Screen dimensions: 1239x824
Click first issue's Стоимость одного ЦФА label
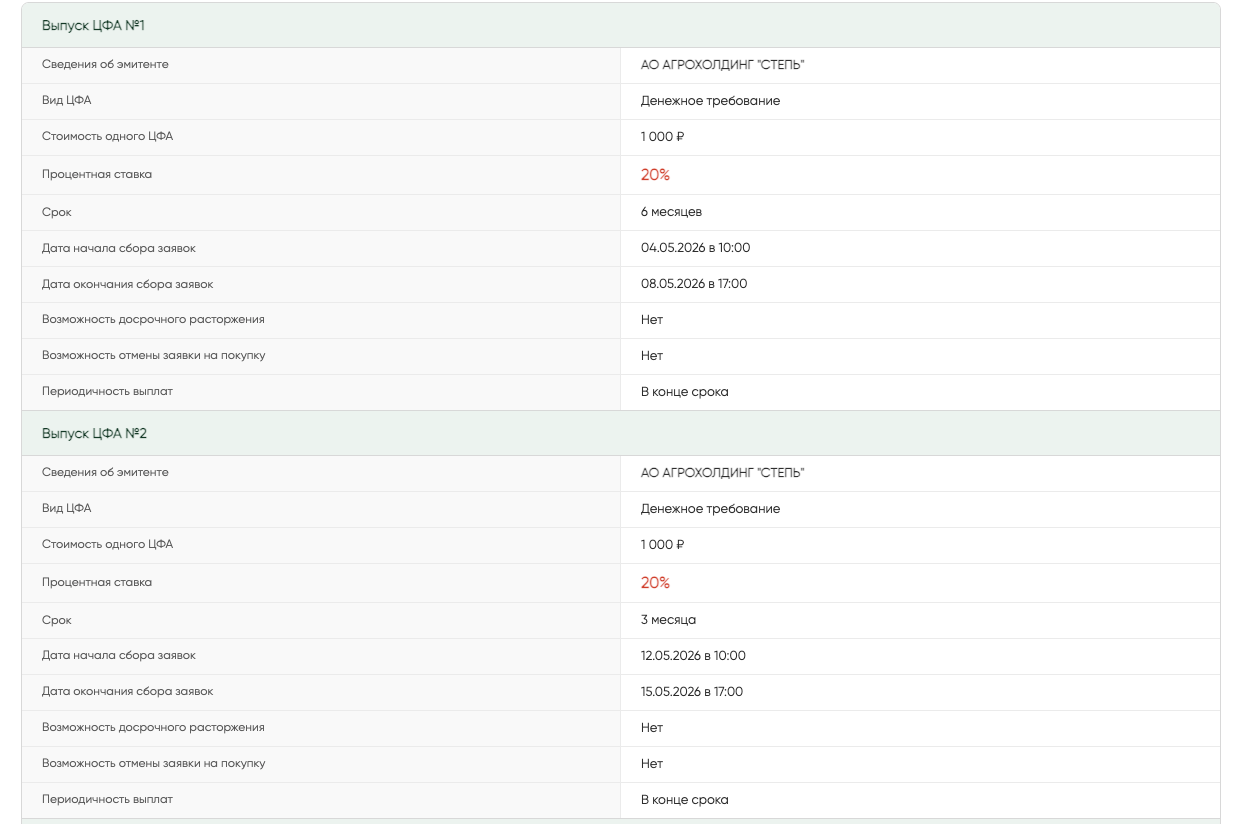click(x=107, y=136)
